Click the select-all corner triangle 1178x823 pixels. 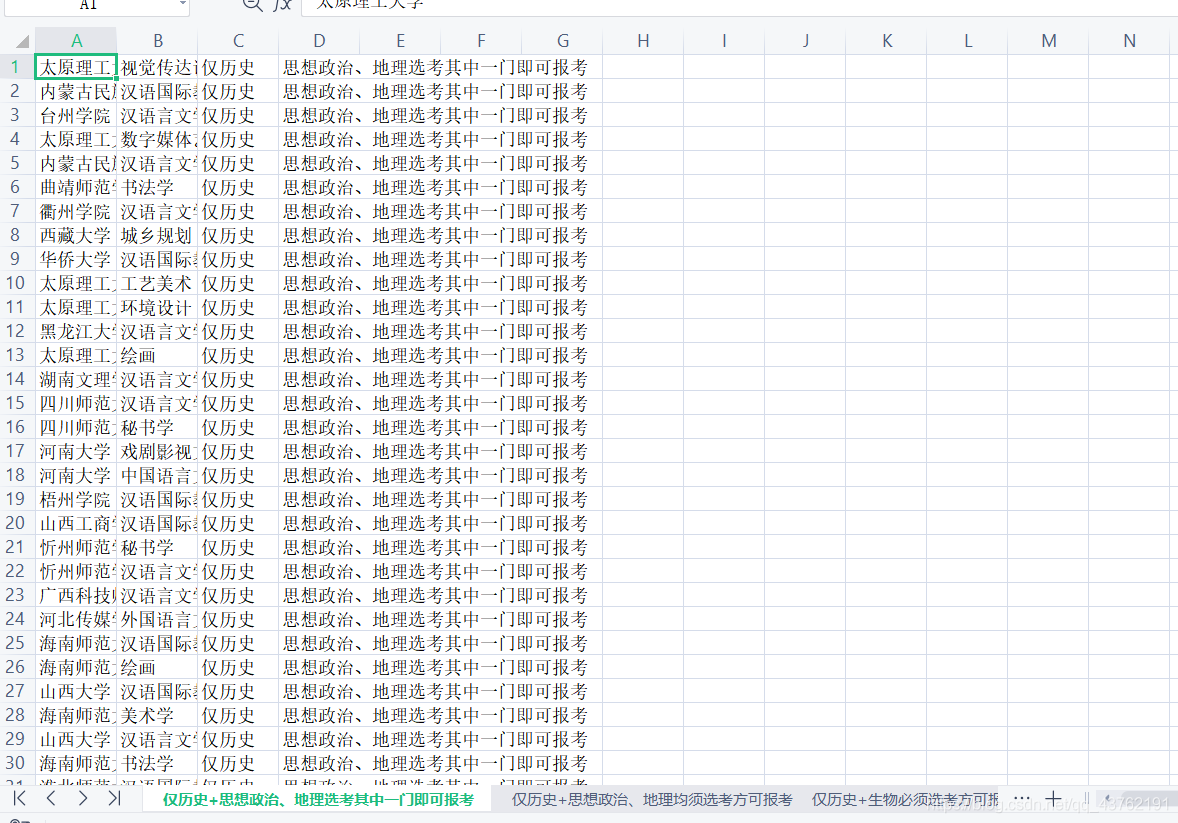point(23,41)
